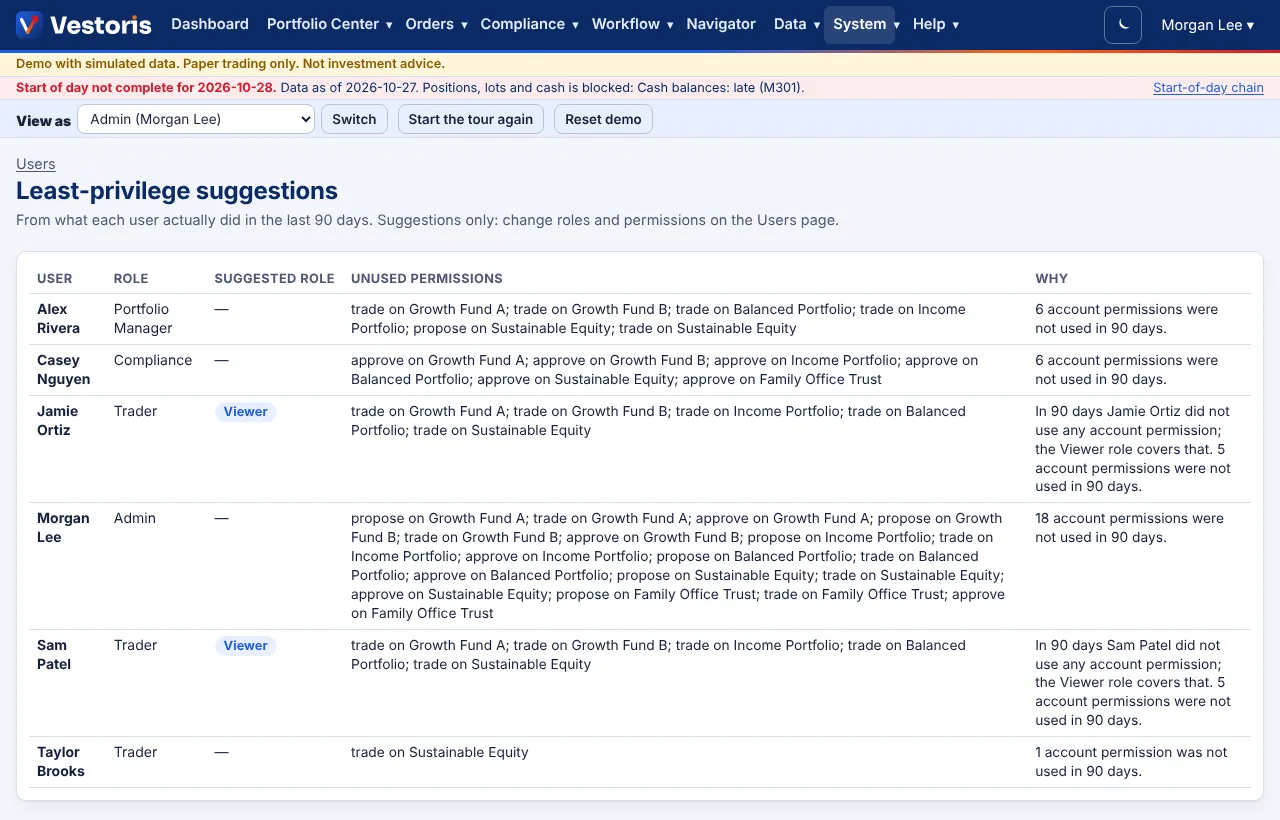The width and height of the screenshot is (1280, 820).
Task: Click Start the tour again
Action: pyautogui.click(x=471, y=119)
